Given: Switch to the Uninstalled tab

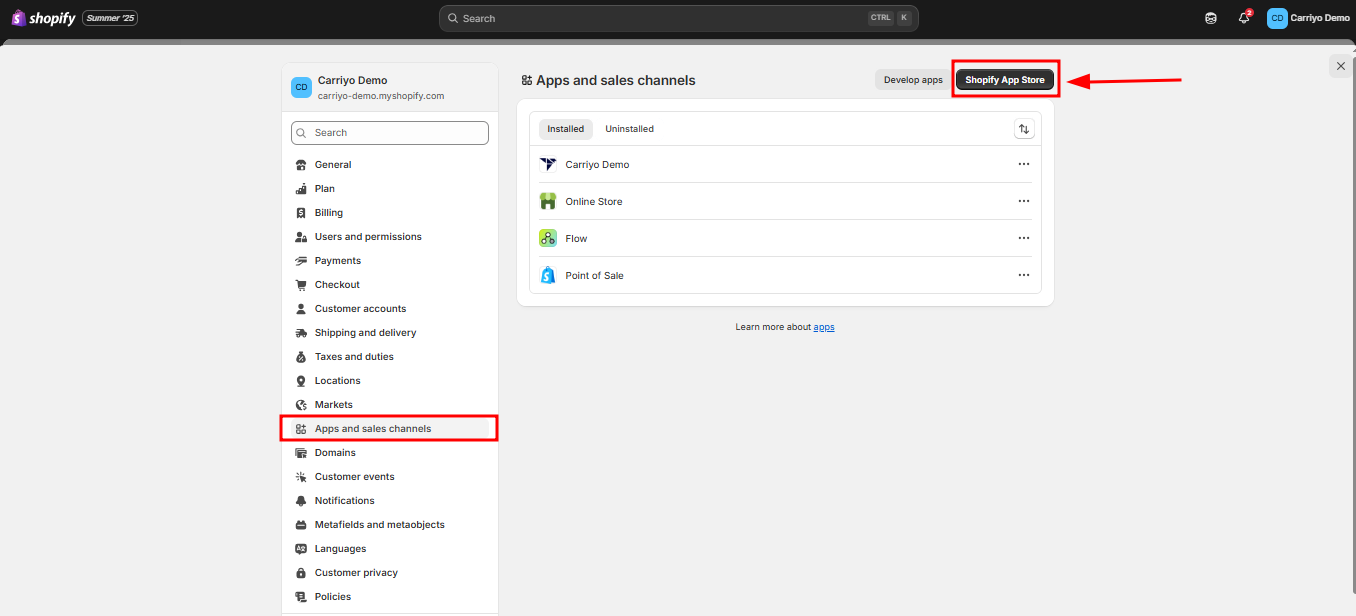Looking at the screenshot, I should [x=630, y=129].
